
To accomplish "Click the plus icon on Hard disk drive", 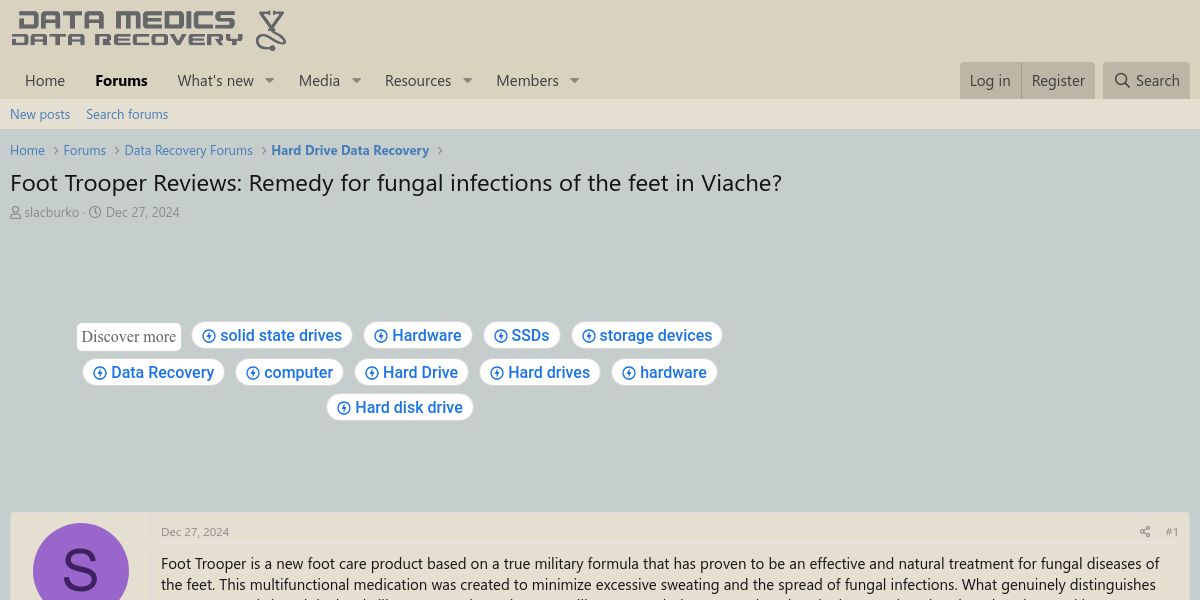I will coord(344,408).
